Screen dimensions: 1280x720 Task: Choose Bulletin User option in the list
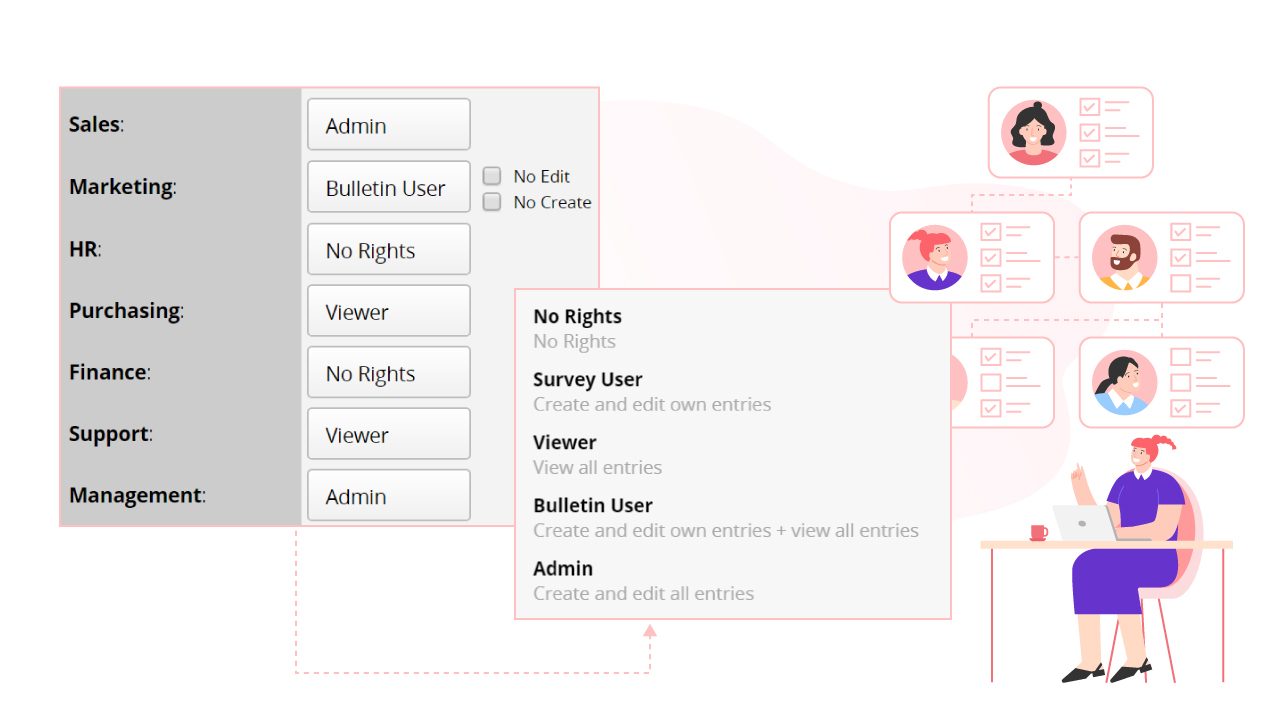click(593, 506)
